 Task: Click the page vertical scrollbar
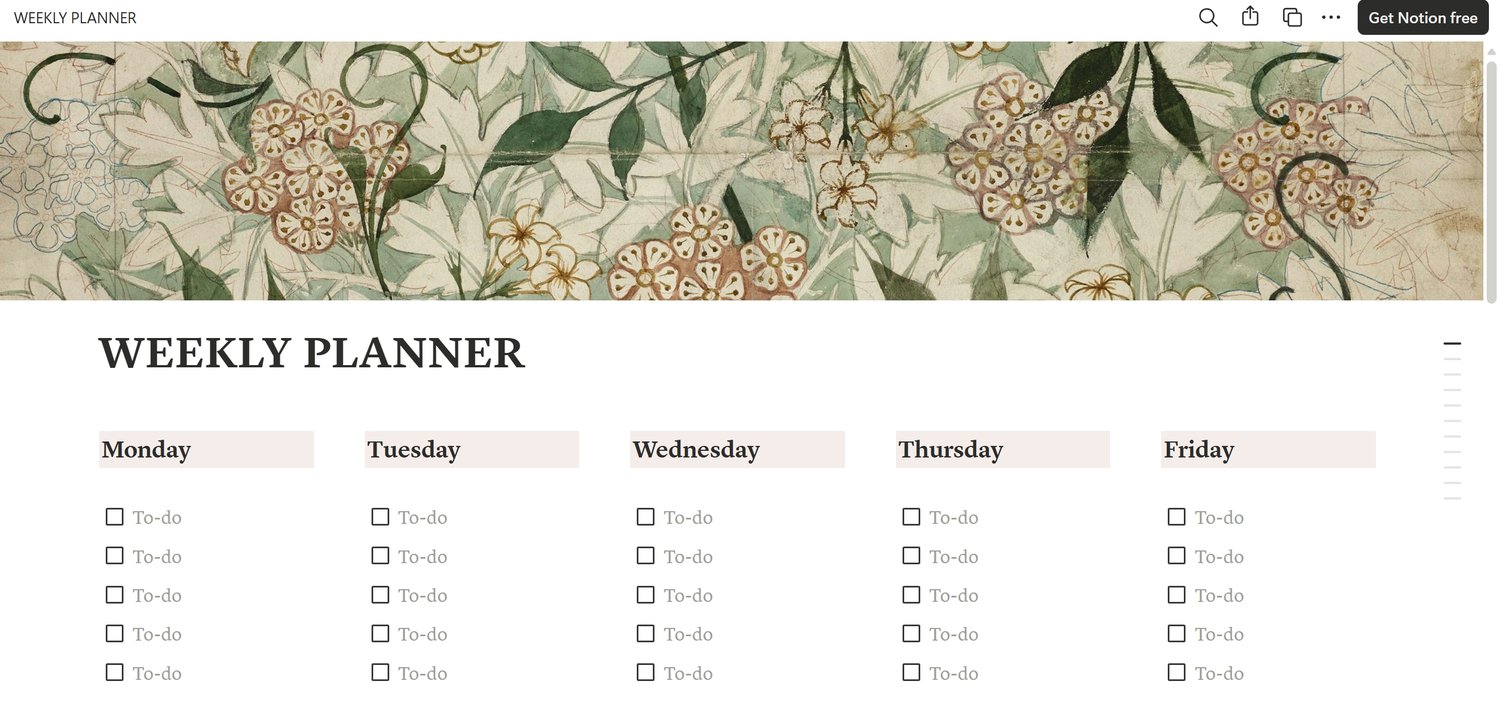click(x=1492, y=180)
